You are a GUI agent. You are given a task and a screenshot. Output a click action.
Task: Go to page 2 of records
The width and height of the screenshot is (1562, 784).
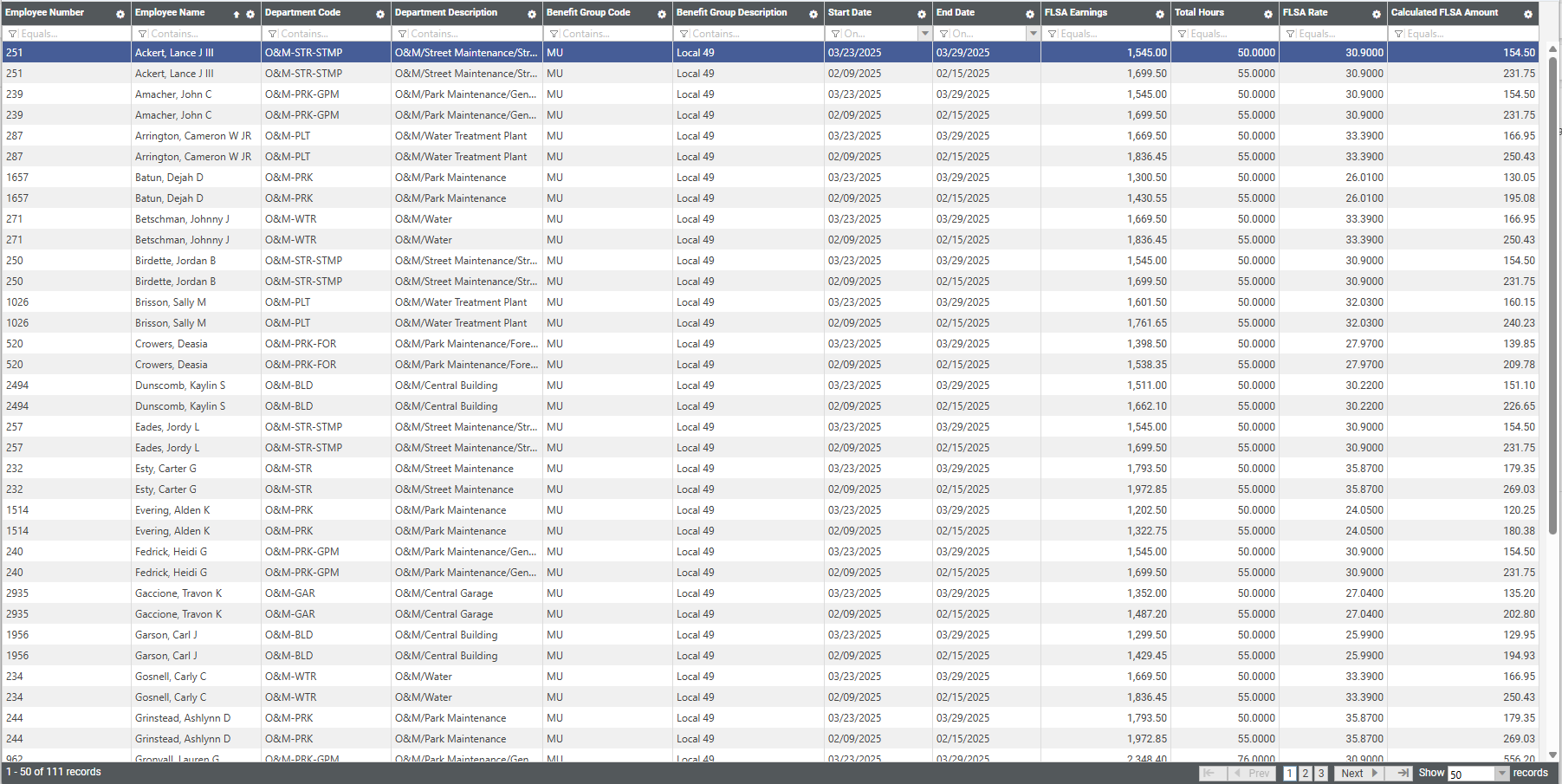click(1306, 774)
